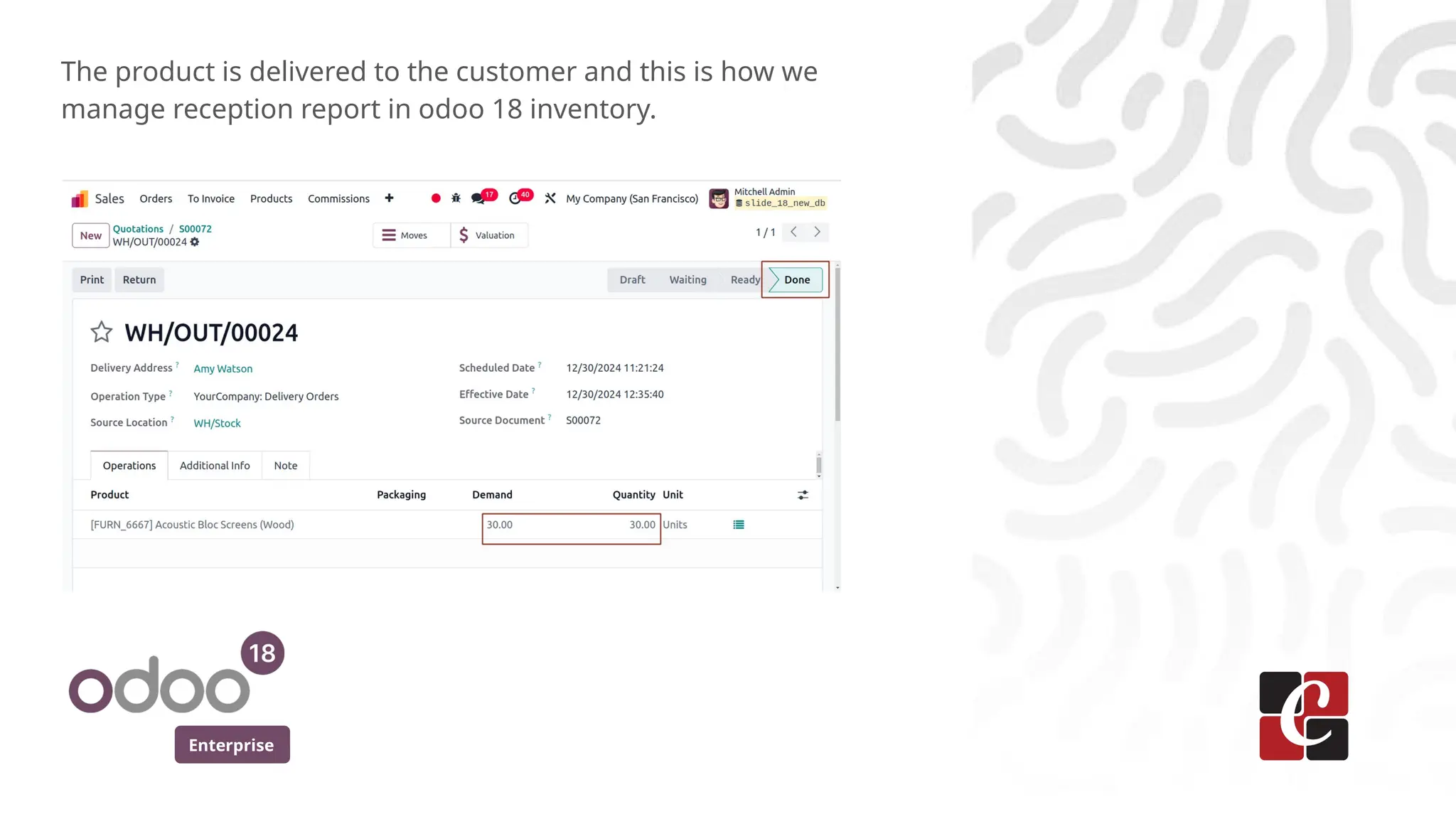1456x819 pixels.
Task: Click the inner tab area scrollbar
Action: coord(819,465)
